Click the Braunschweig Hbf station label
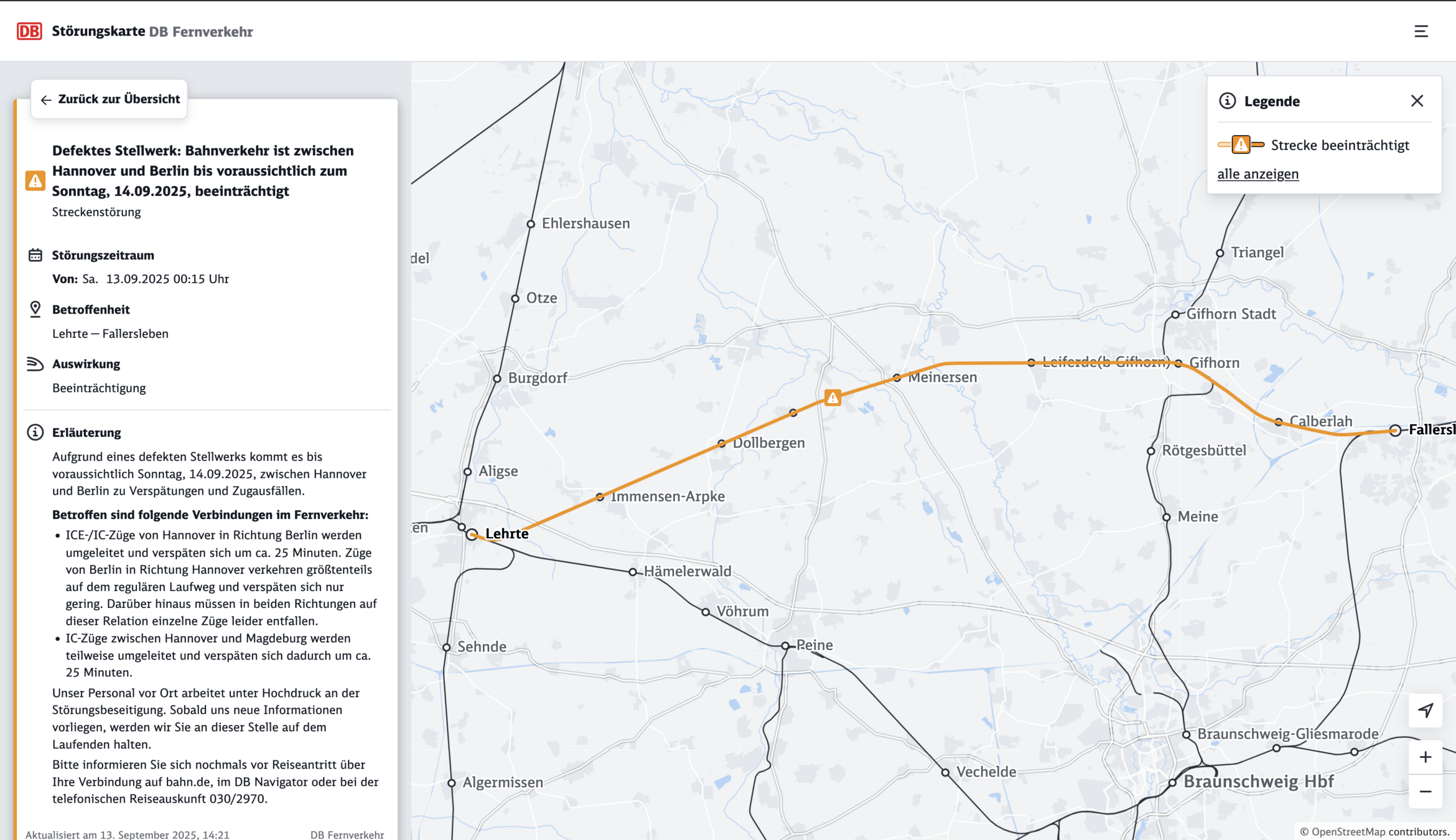 pos(1258,782)
